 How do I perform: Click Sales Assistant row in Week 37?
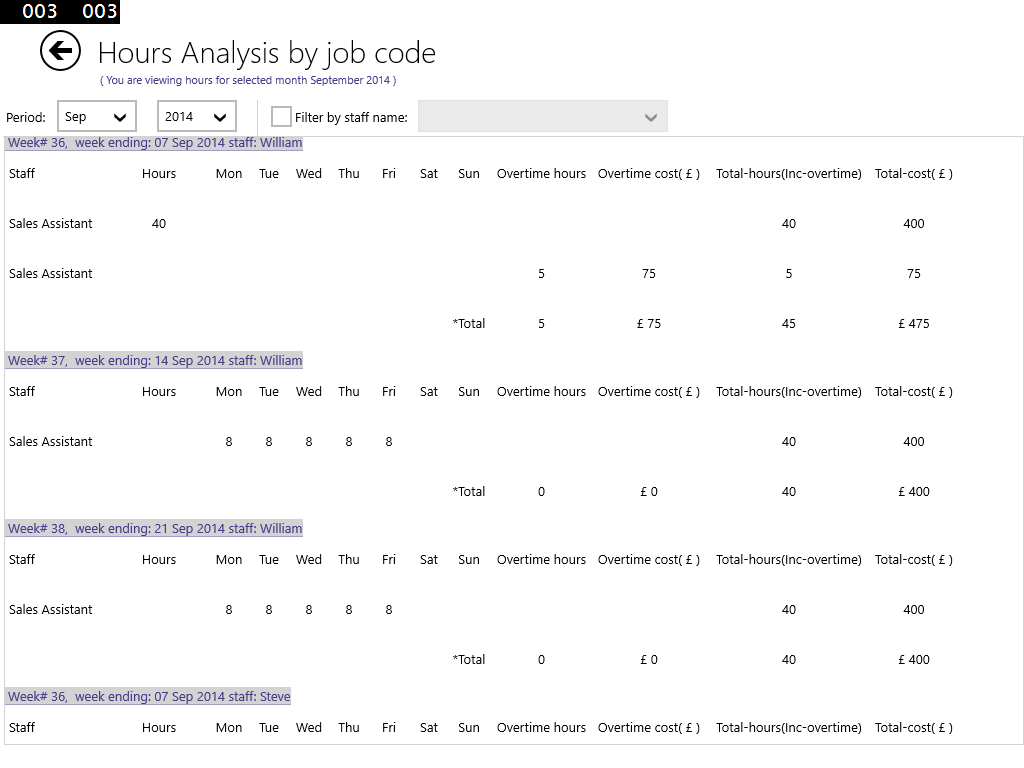(51, 442)
